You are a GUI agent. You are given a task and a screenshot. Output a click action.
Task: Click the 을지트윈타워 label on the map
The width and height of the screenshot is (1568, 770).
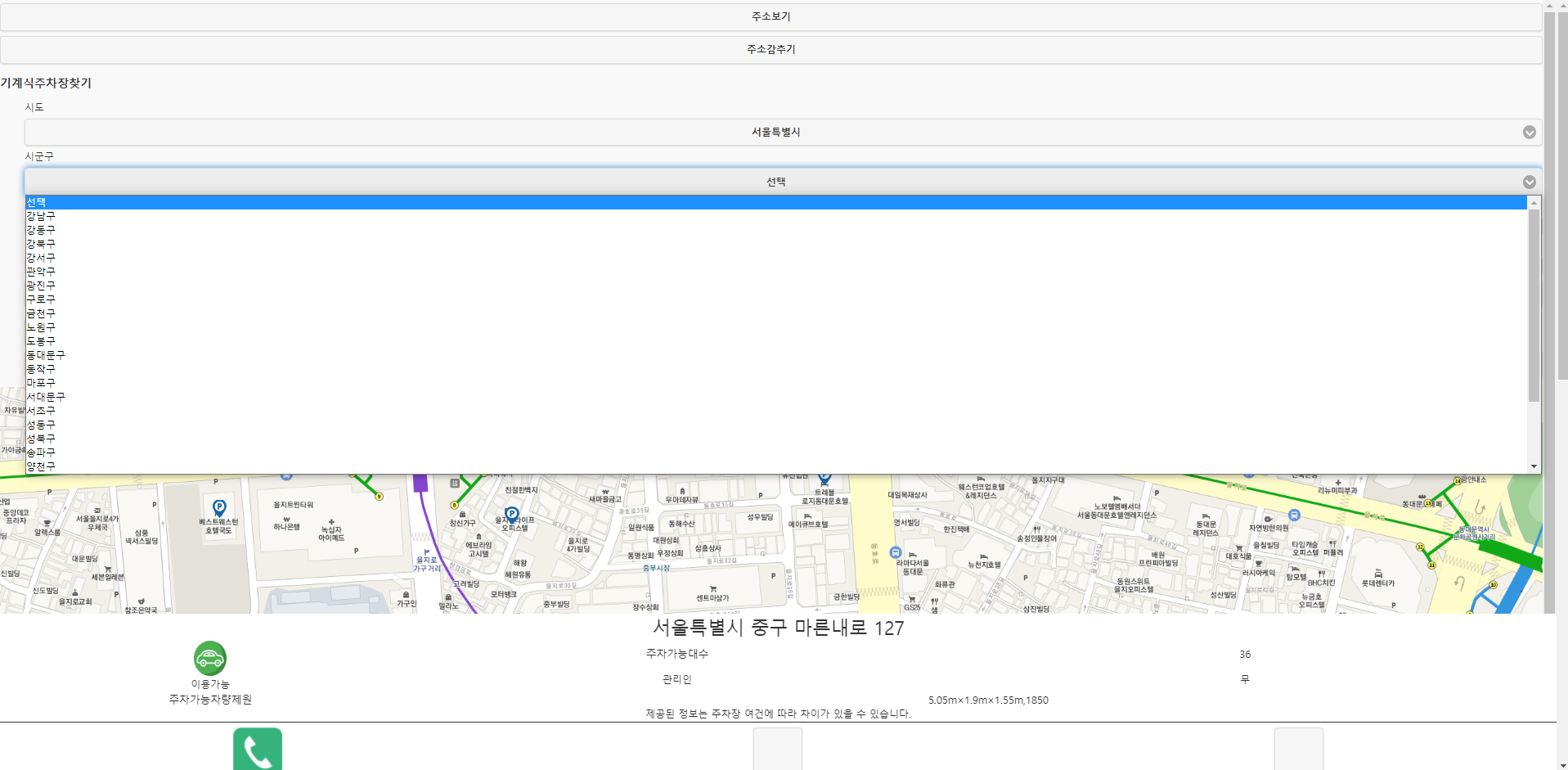(293, 505)
